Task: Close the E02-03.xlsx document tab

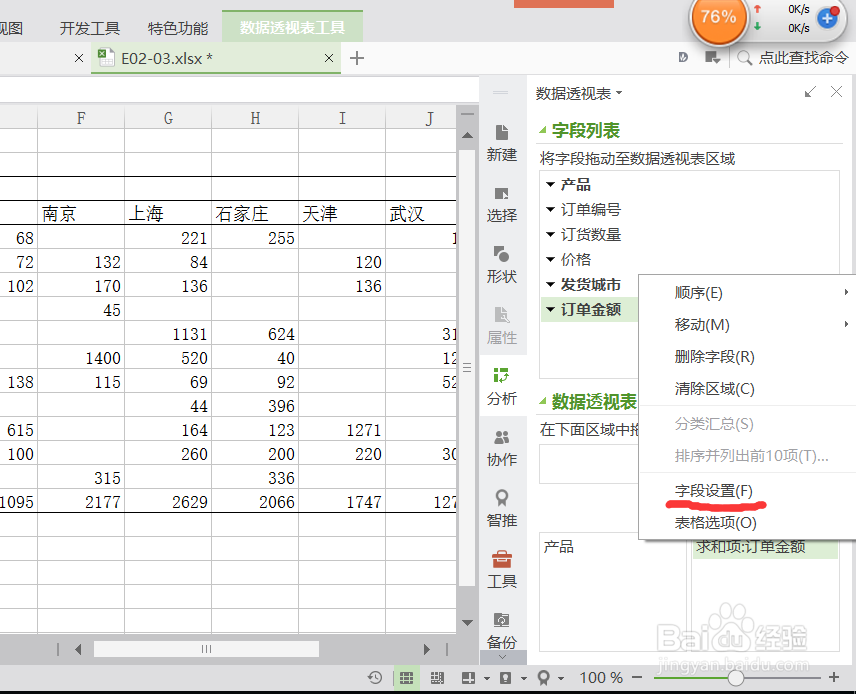Action: tap(328, 58)
